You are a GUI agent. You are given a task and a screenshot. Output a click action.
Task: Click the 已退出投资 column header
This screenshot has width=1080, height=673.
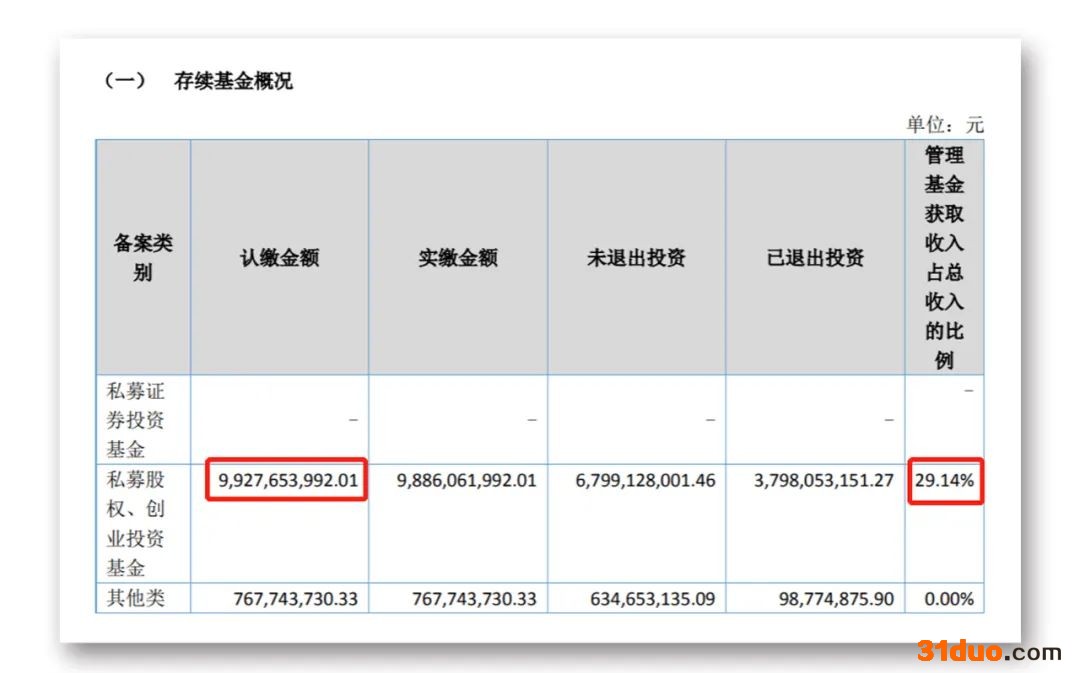click(x=815, y=258)
